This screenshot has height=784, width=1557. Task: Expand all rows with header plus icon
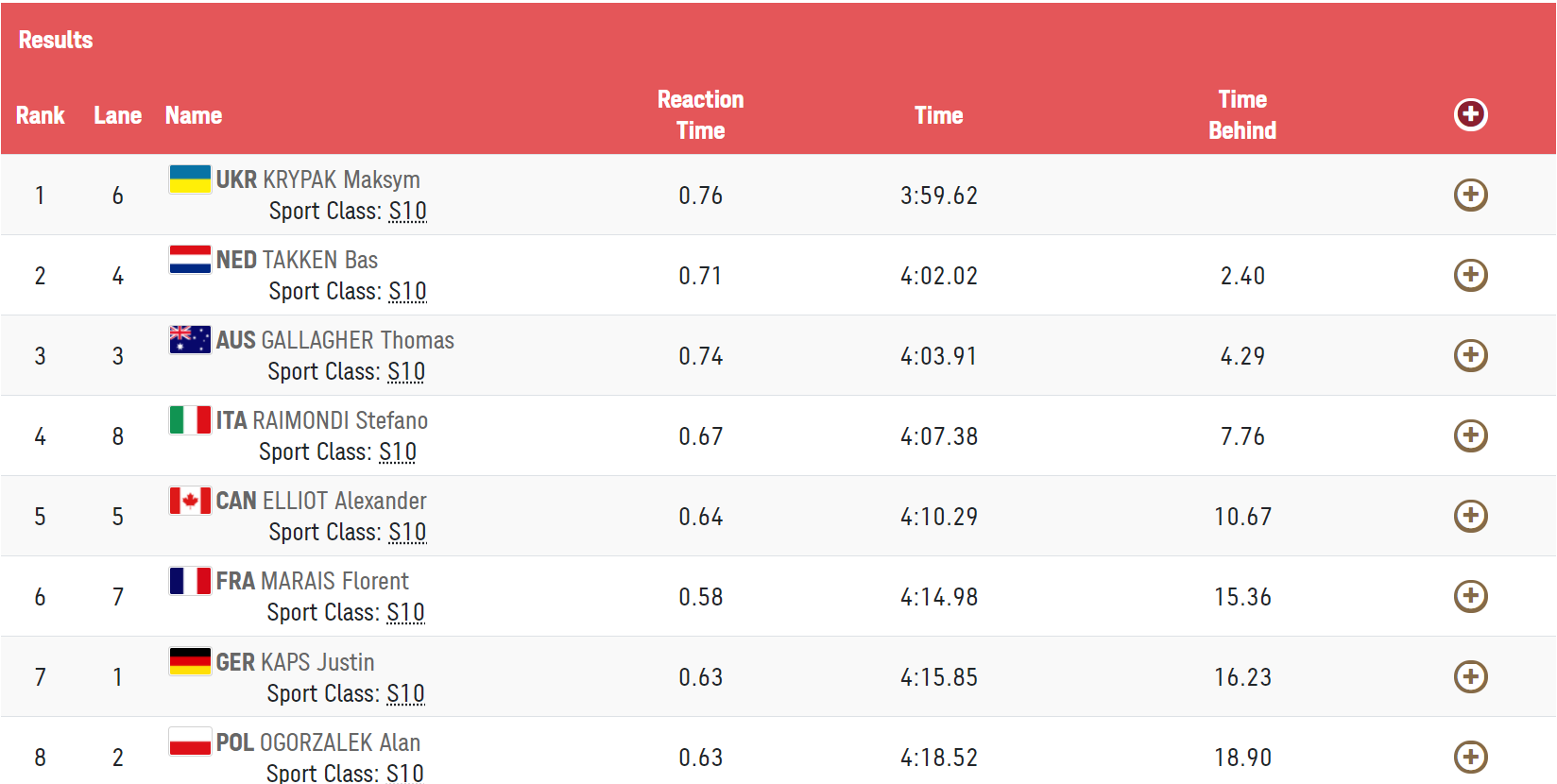click(1470, 114)
